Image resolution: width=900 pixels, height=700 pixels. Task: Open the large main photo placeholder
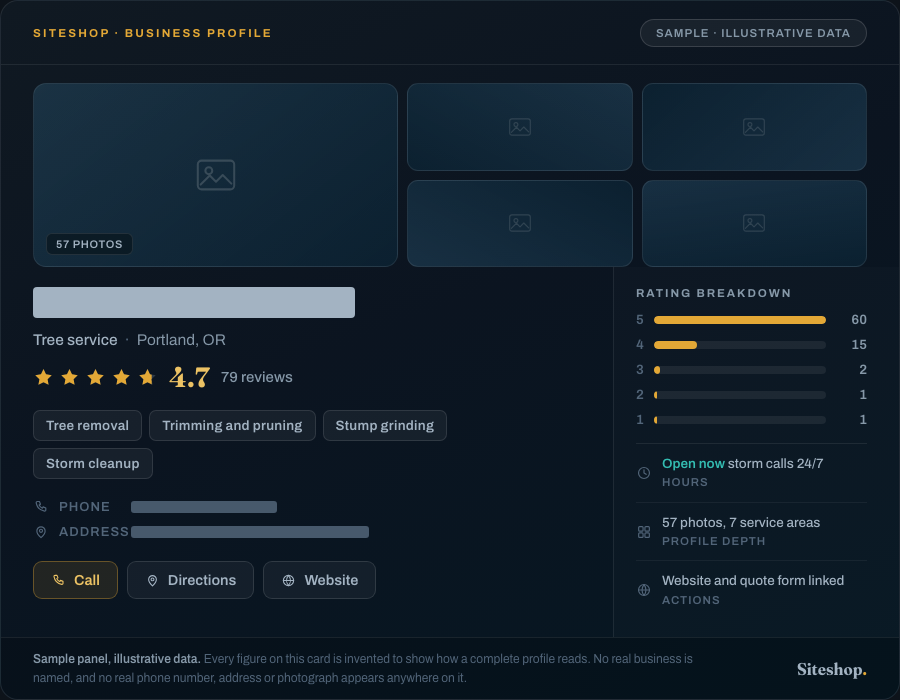215,175
